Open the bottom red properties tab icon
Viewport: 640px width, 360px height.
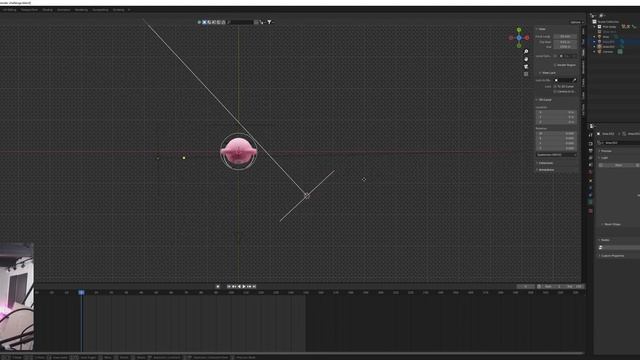591,211
